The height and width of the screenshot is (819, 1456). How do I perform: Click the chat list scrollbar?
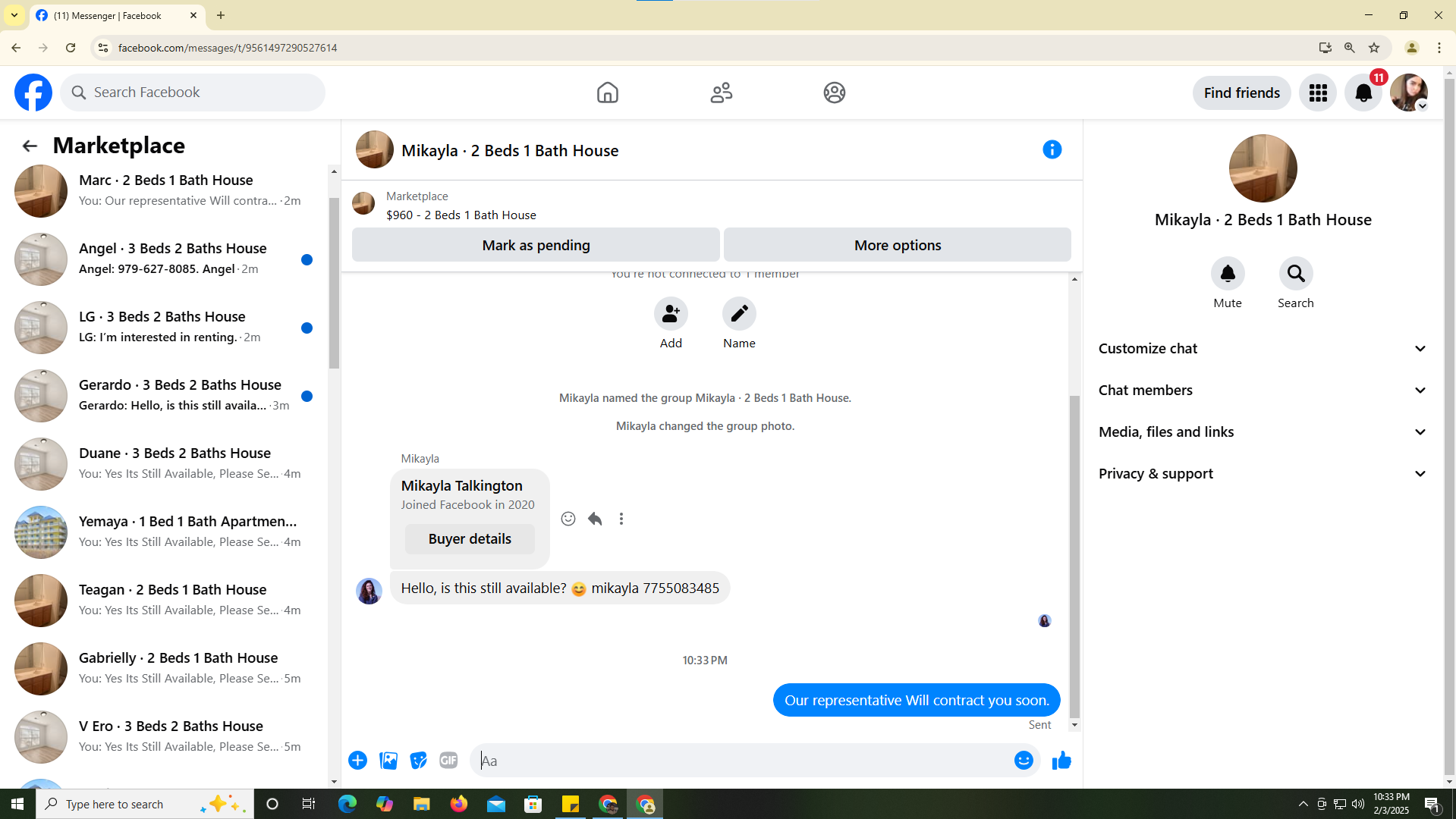(x=334, y=283)
